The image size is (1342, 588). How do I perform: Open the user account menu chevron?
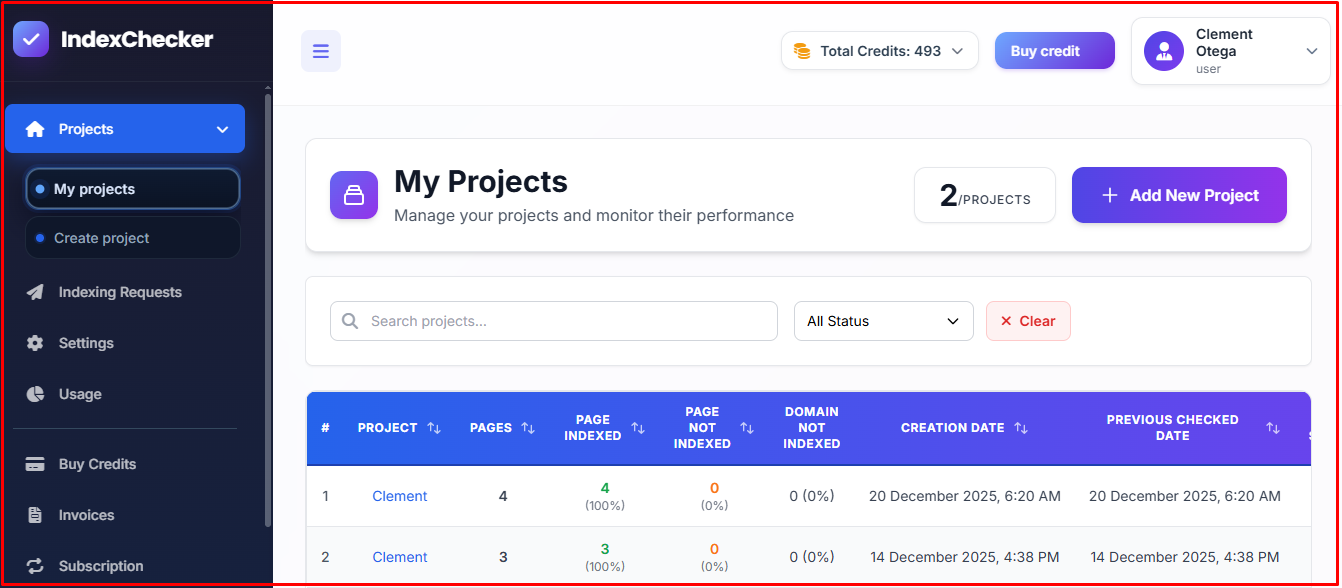pos(1312,51)
